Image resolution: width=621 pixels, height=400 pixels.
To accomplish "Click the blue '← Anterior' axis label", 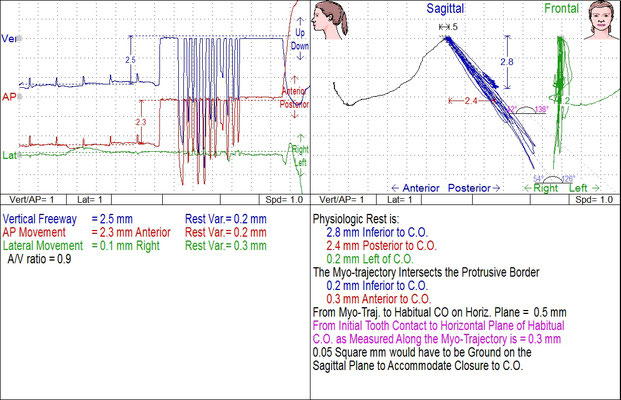I will (x=415, y=188).
